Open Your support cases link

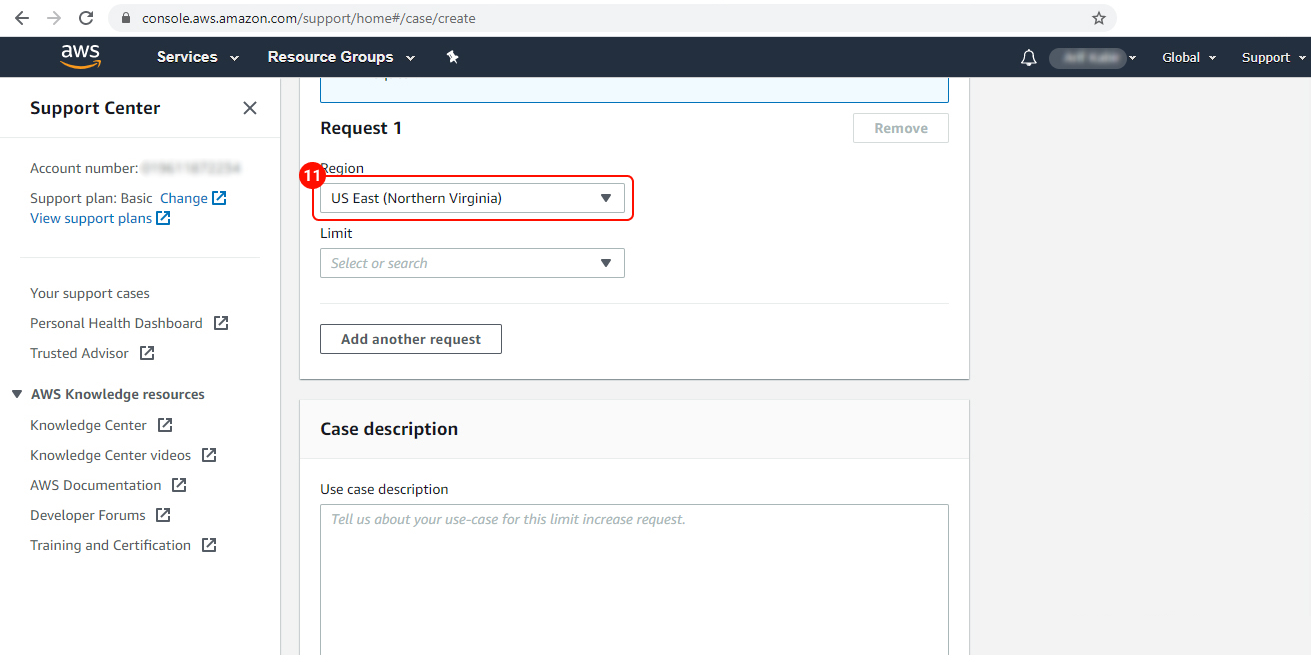coord(90,293)
